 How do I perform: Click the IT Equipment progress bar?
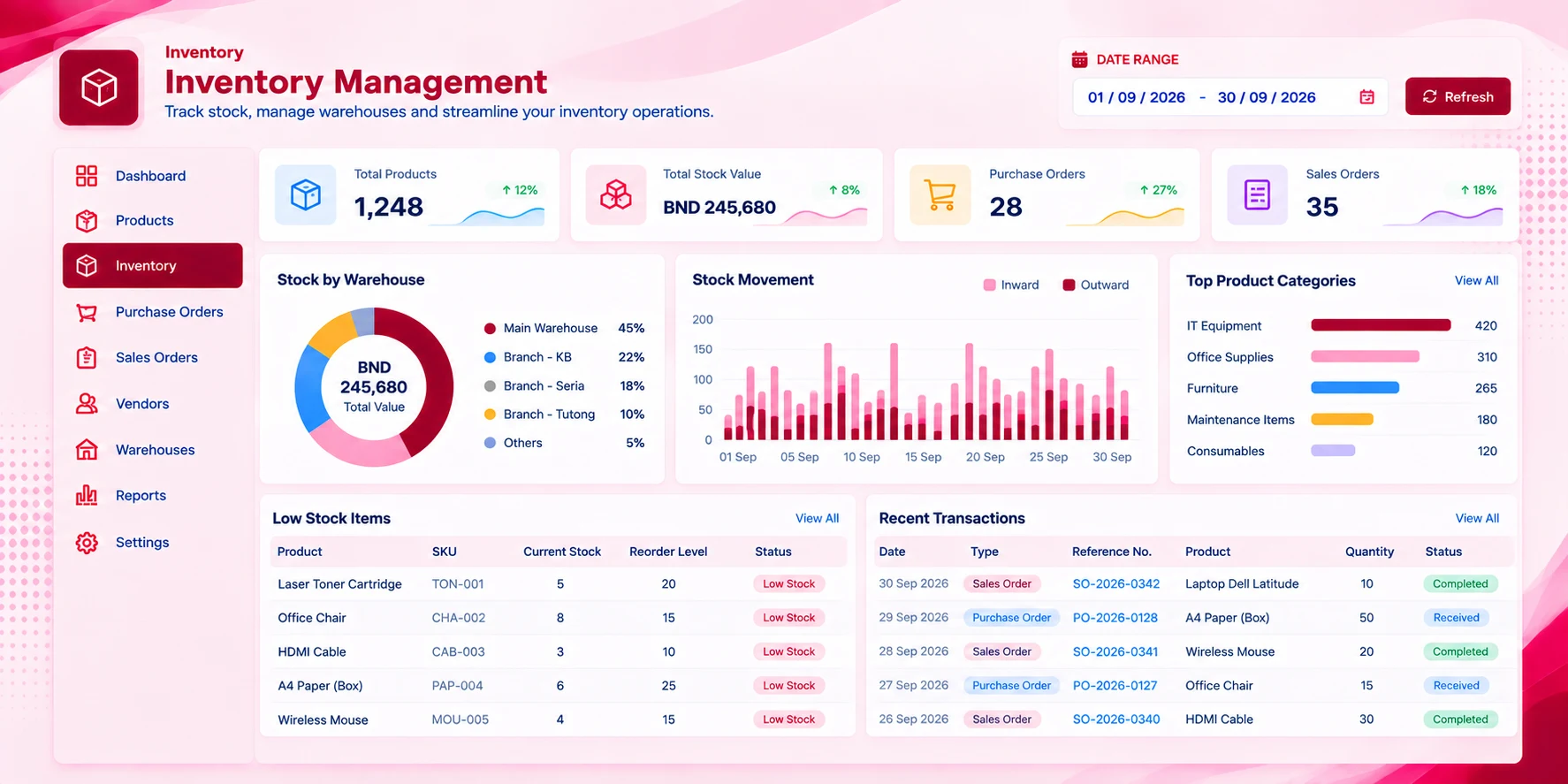[1381, 325]
